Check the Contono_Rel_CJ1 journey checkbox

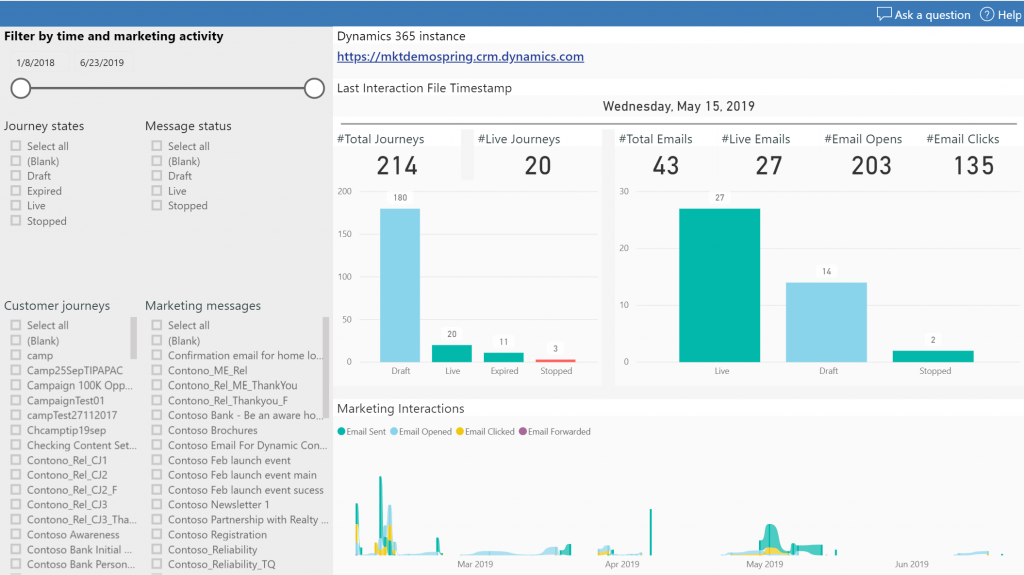(x=16, y=460)
